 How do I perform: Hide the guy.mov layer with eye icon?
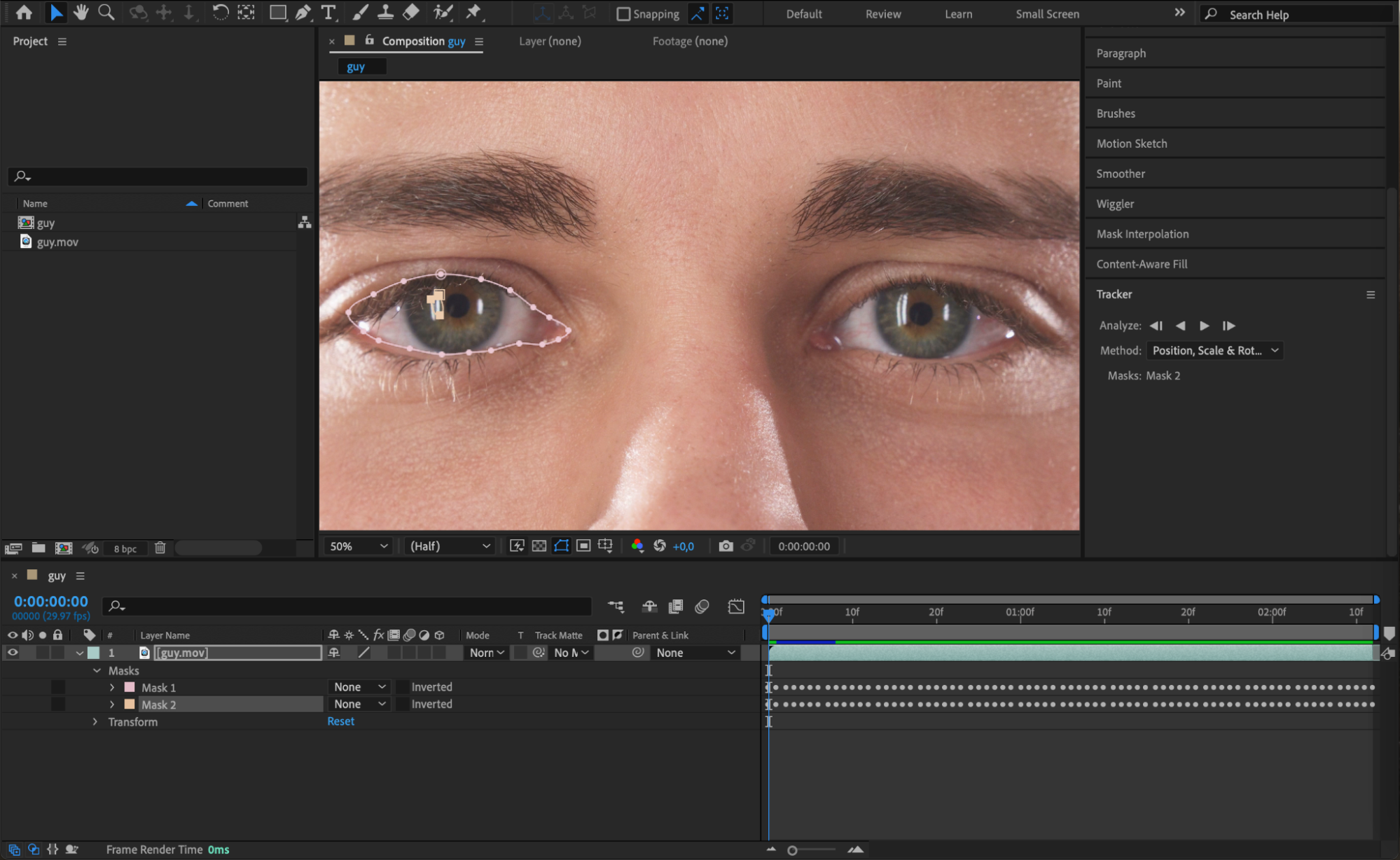[13, 653]
